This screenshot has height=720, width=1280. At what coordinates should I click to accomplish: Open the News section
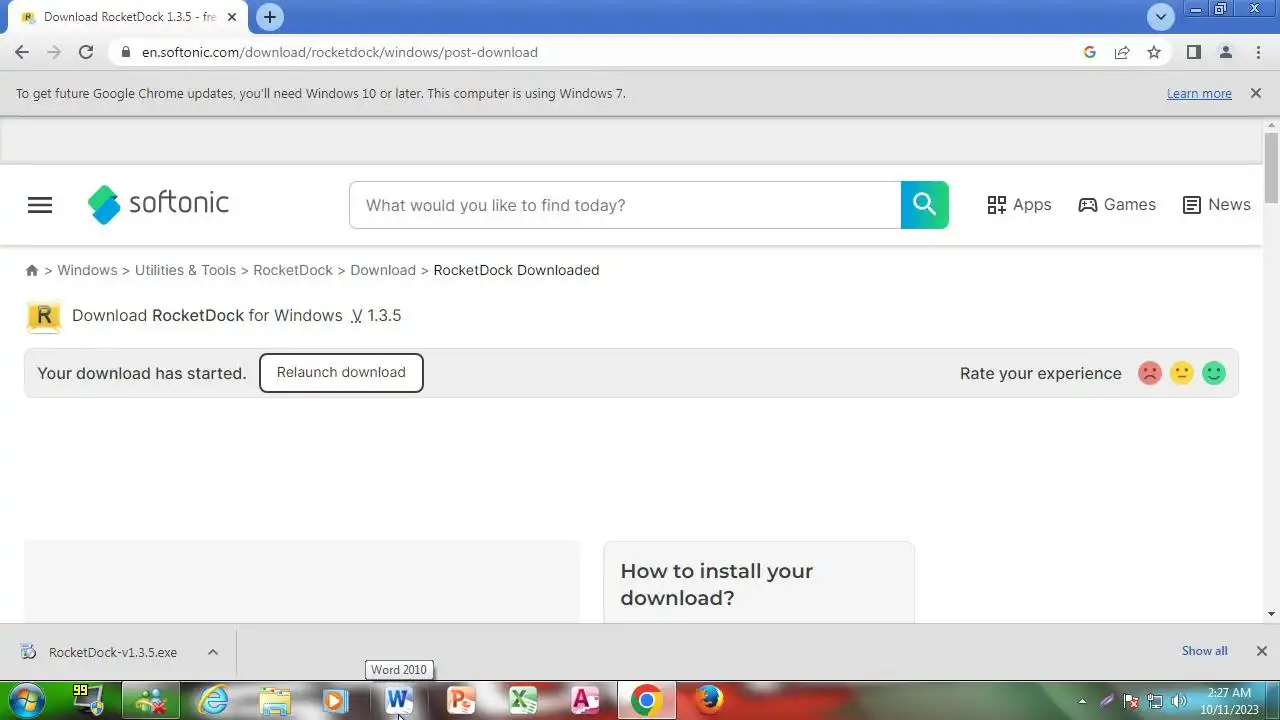click(1216, 205)
